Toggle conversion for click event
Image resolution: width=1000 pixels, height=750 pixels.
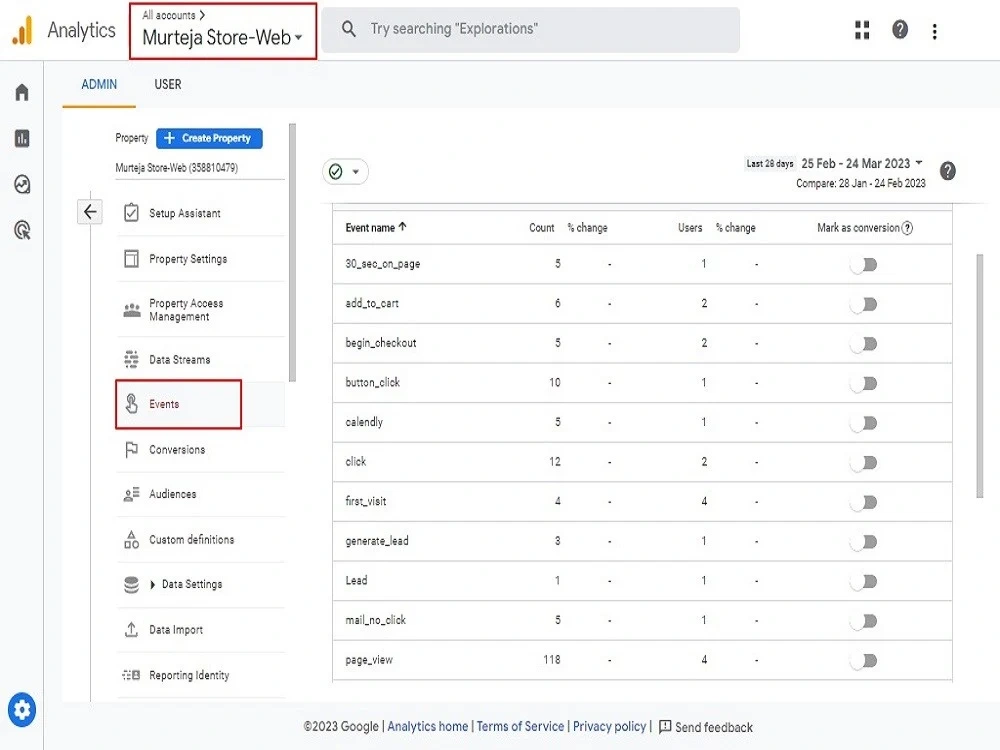[864, 462]
